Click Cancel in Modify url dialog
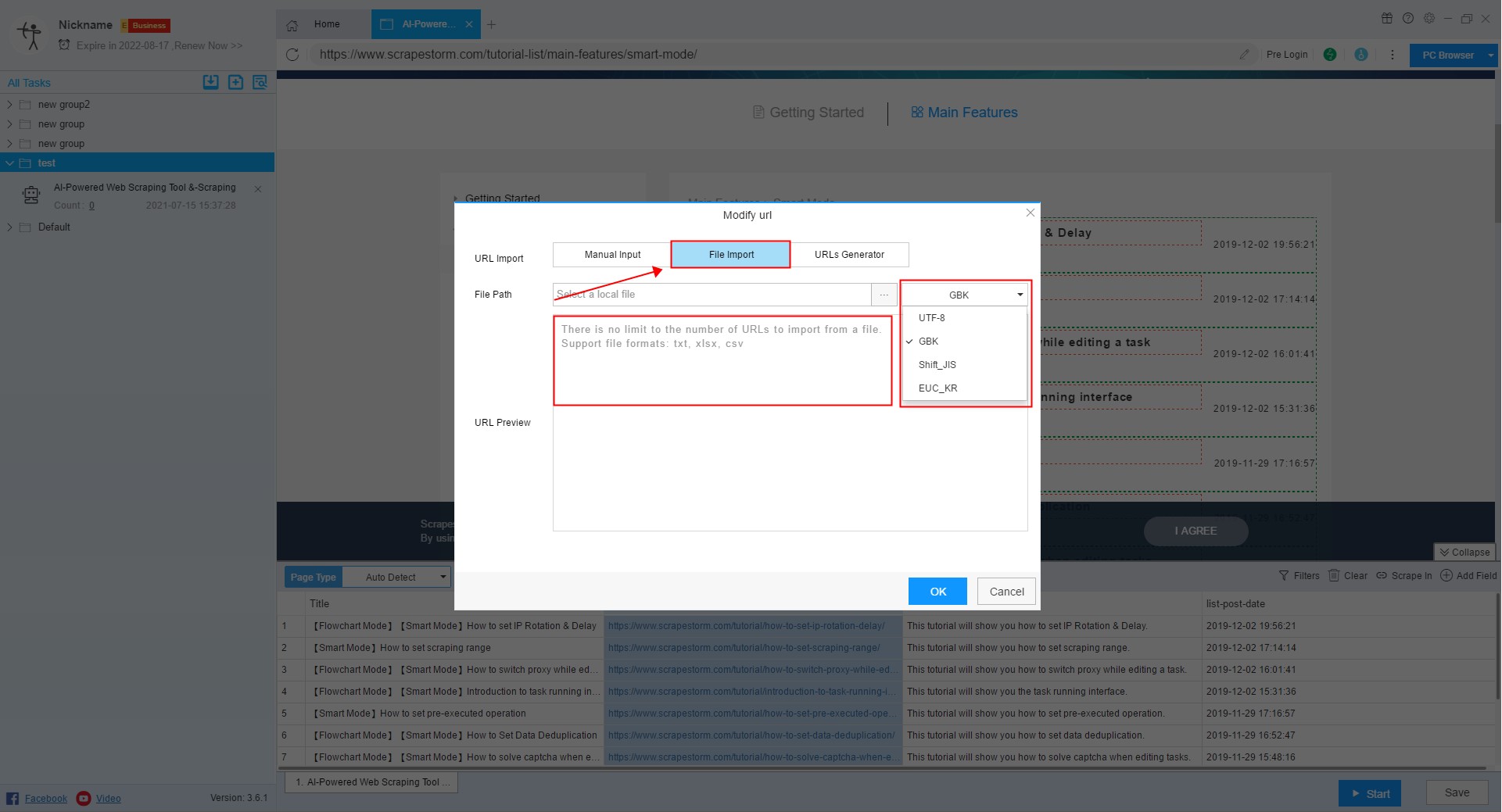Image resolution: width=1502 pixels, height=812 pixels. pyautogui.click(x=1006, y=592)
